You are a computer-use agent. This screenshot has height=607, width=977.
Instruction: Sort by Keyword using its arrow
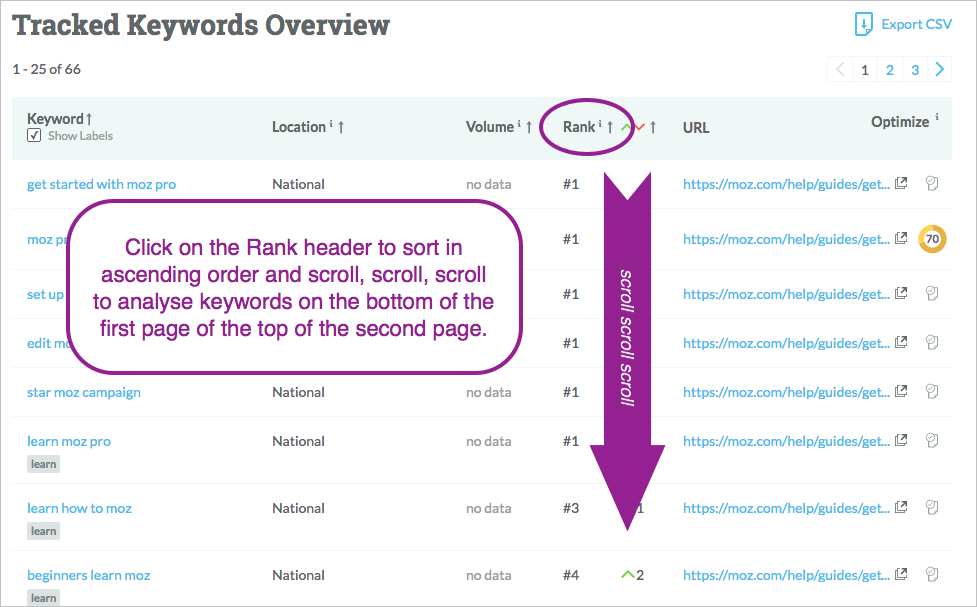[x=89, y=119]
